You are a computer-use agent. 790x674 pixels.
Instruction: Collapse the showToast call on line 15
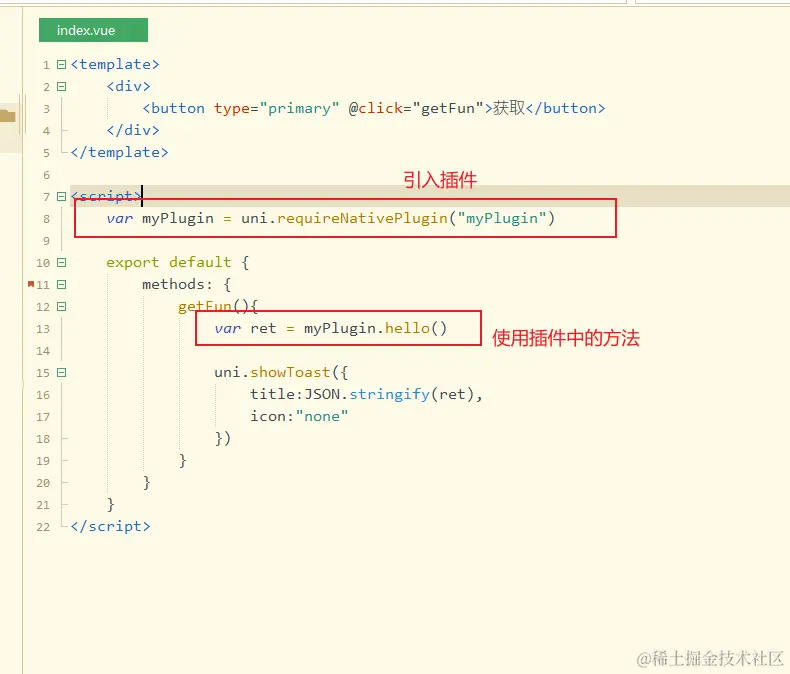click(61, 373)
